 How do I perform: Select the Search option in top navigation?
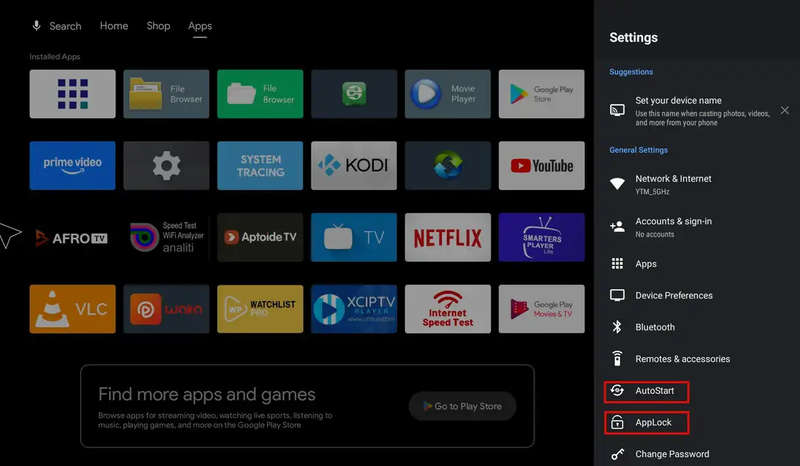pos(65,26)
